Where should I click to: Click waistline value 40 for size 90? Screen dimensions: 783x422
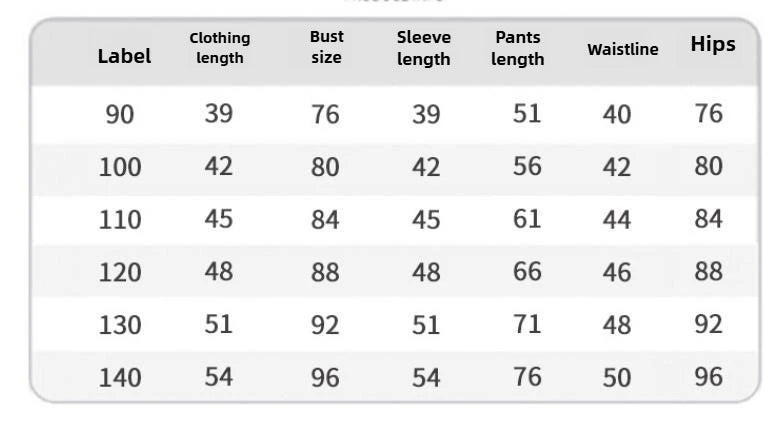pyautogui.click(x=617, y=115)
